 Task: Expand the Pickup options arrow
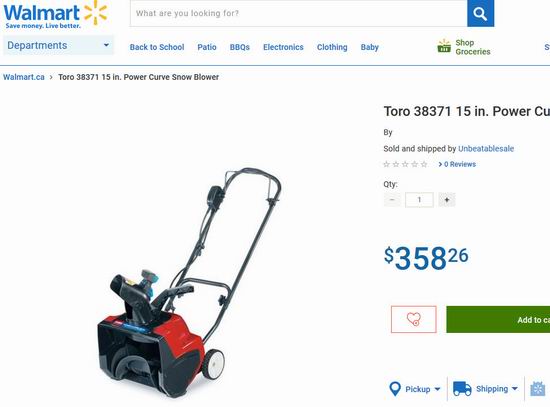tap(437, 389)
